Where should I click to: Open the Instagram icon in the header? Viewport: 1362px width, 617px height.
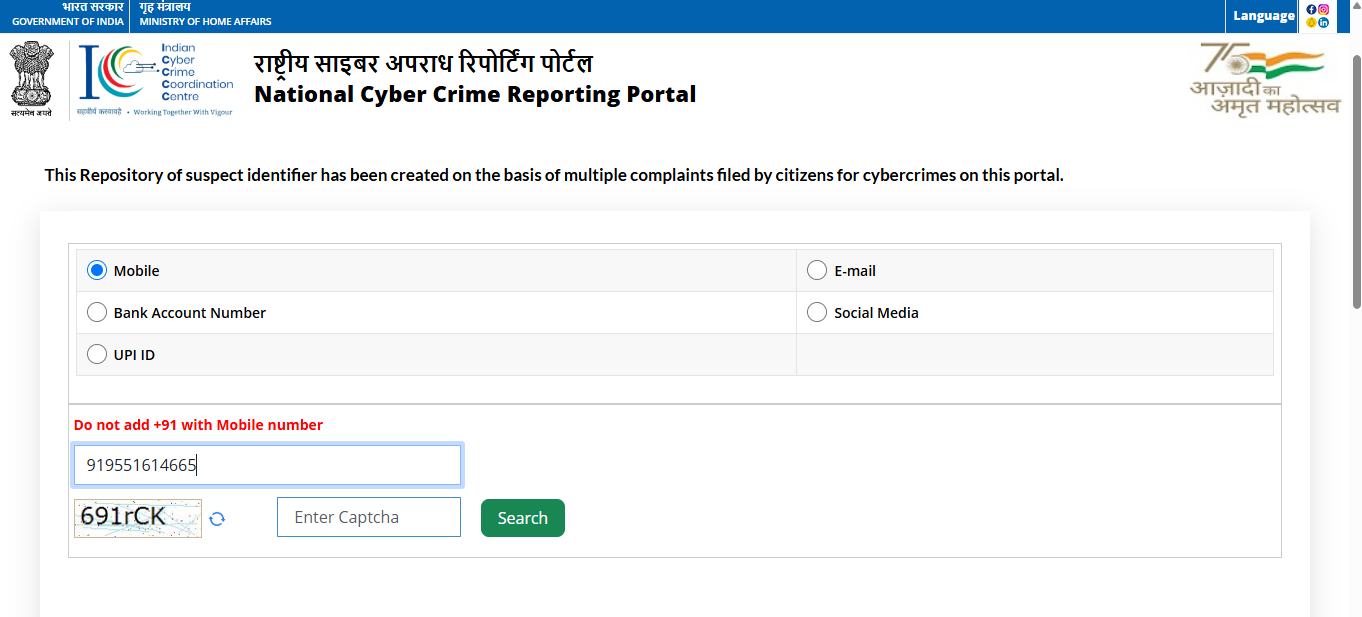click(x=1324, y=9)
